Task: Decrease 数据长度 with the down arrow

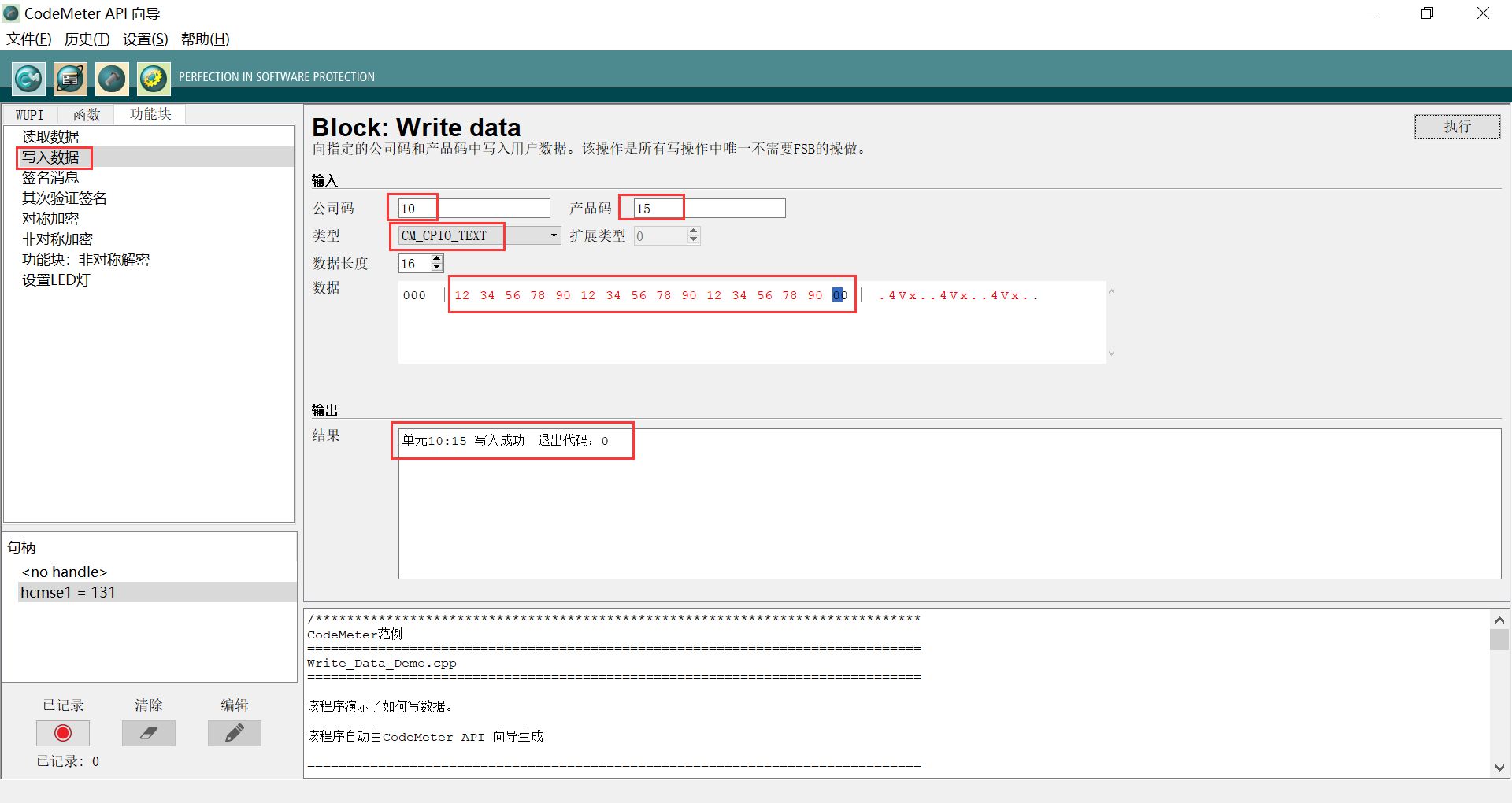Action: (437, 268)
